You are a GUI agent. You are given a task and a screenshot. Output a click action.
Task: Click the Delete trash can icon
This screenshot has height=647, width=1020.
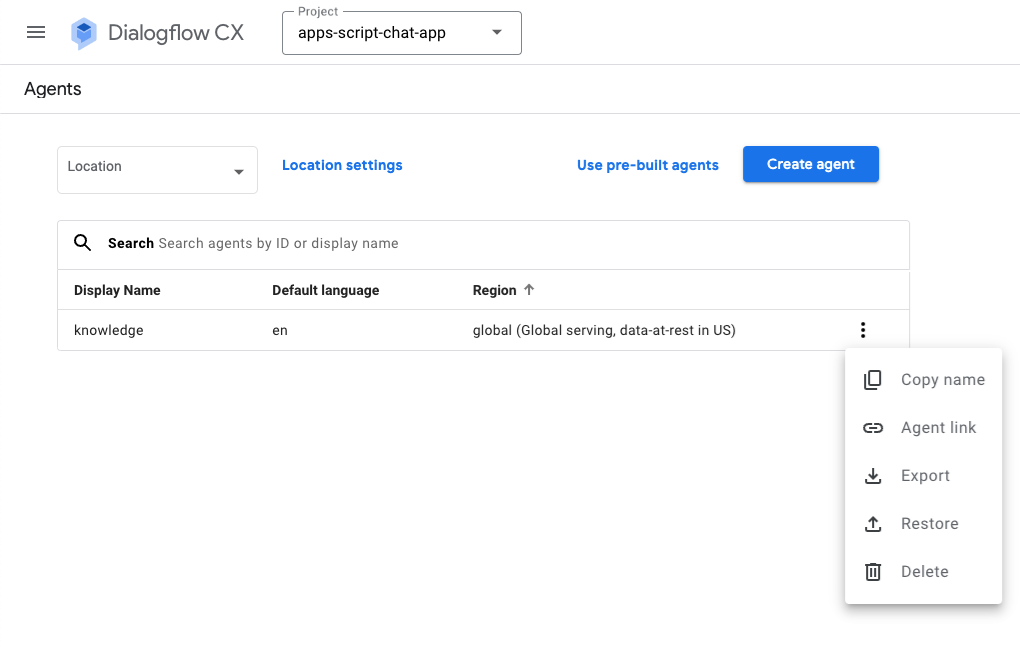873,572
